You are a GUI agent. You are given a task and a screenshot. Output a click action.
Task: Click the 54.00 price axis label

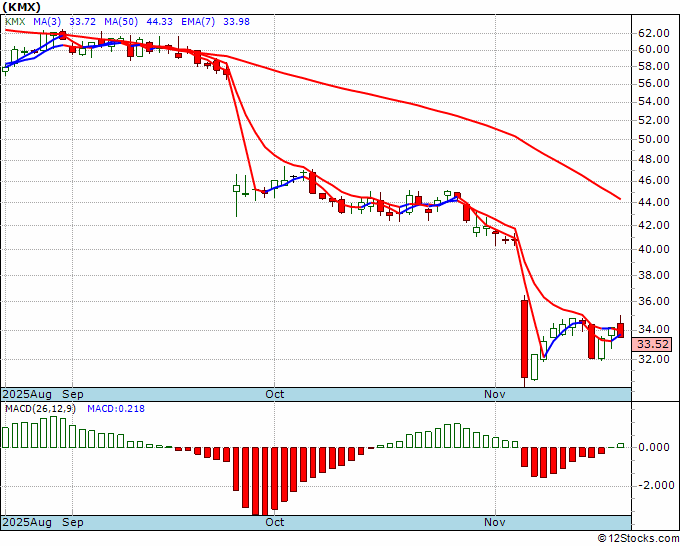click(654, 101)
